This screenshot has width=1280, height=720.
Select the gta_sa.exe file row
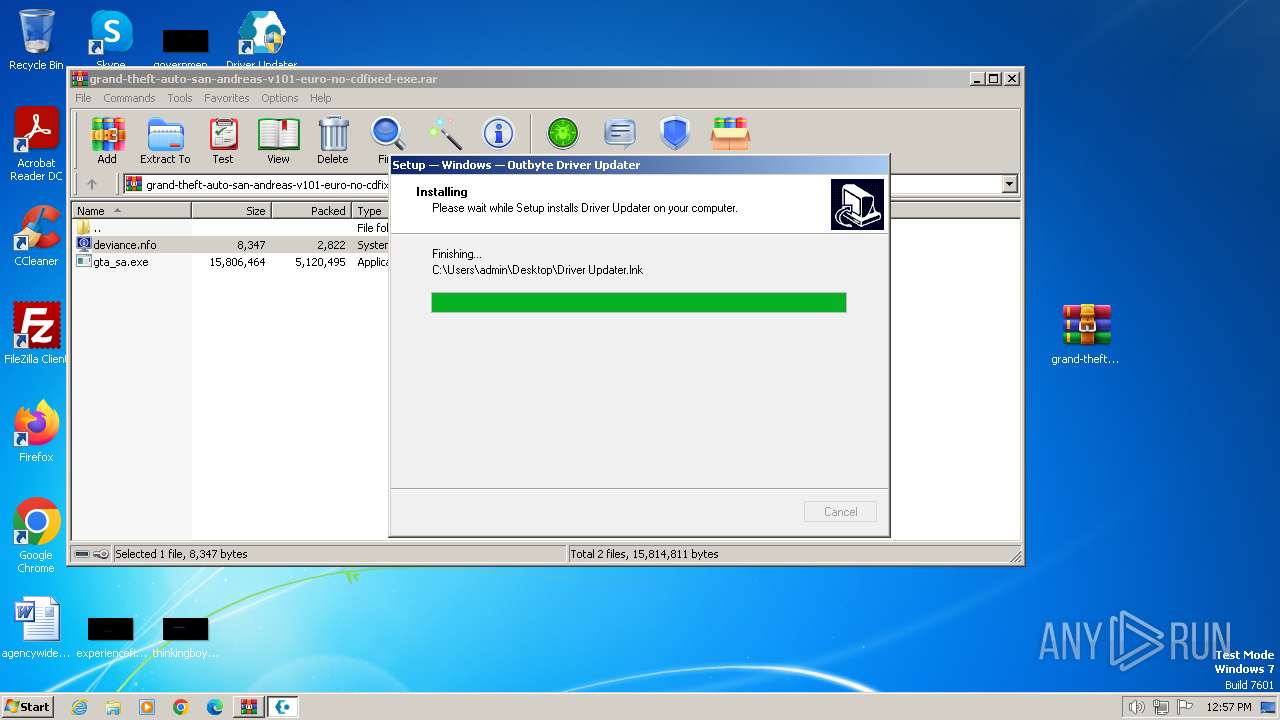coord(231,262)
